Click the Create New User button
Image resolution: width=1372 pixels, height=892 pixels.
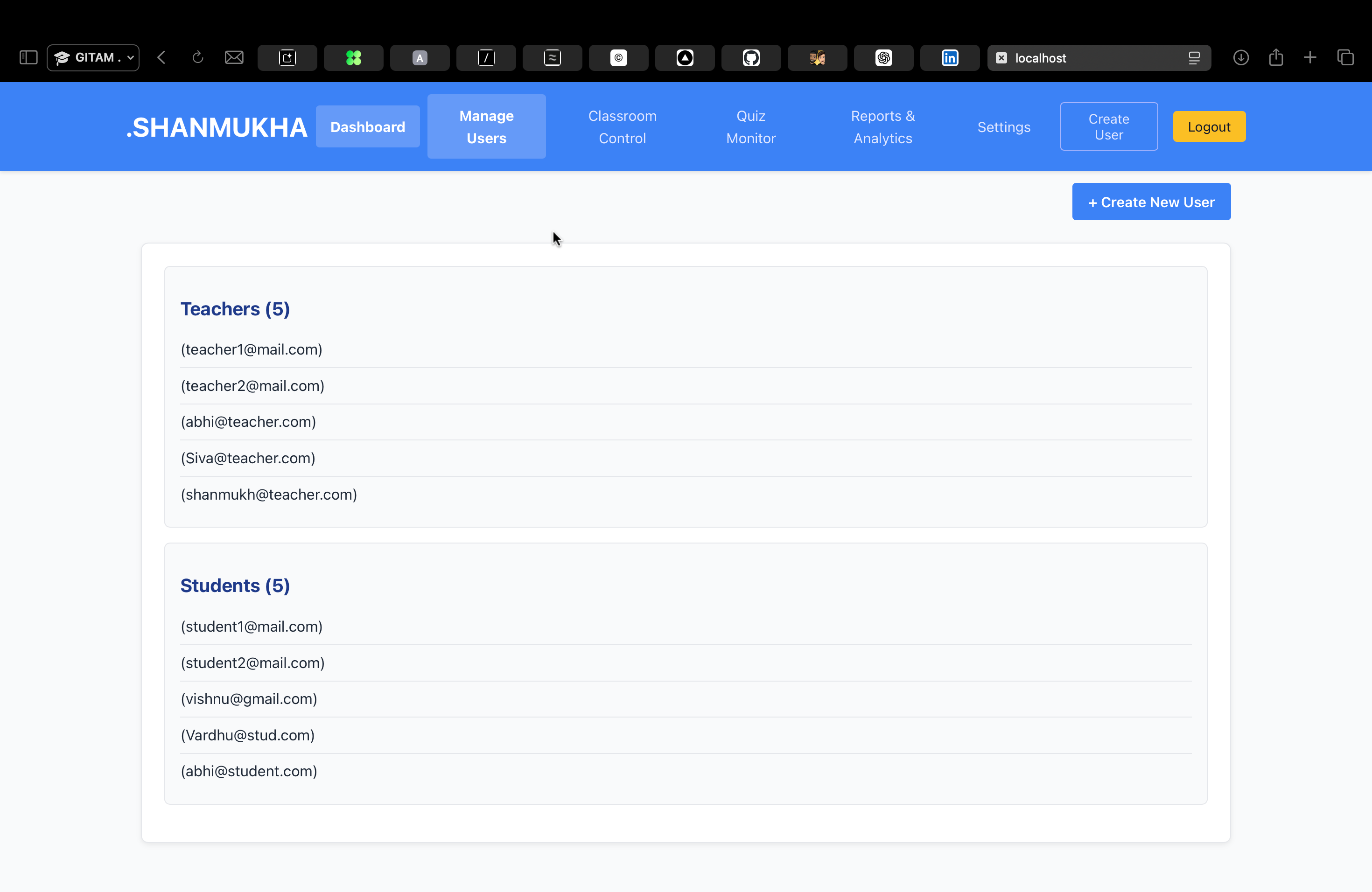(x=1151, y=201)
